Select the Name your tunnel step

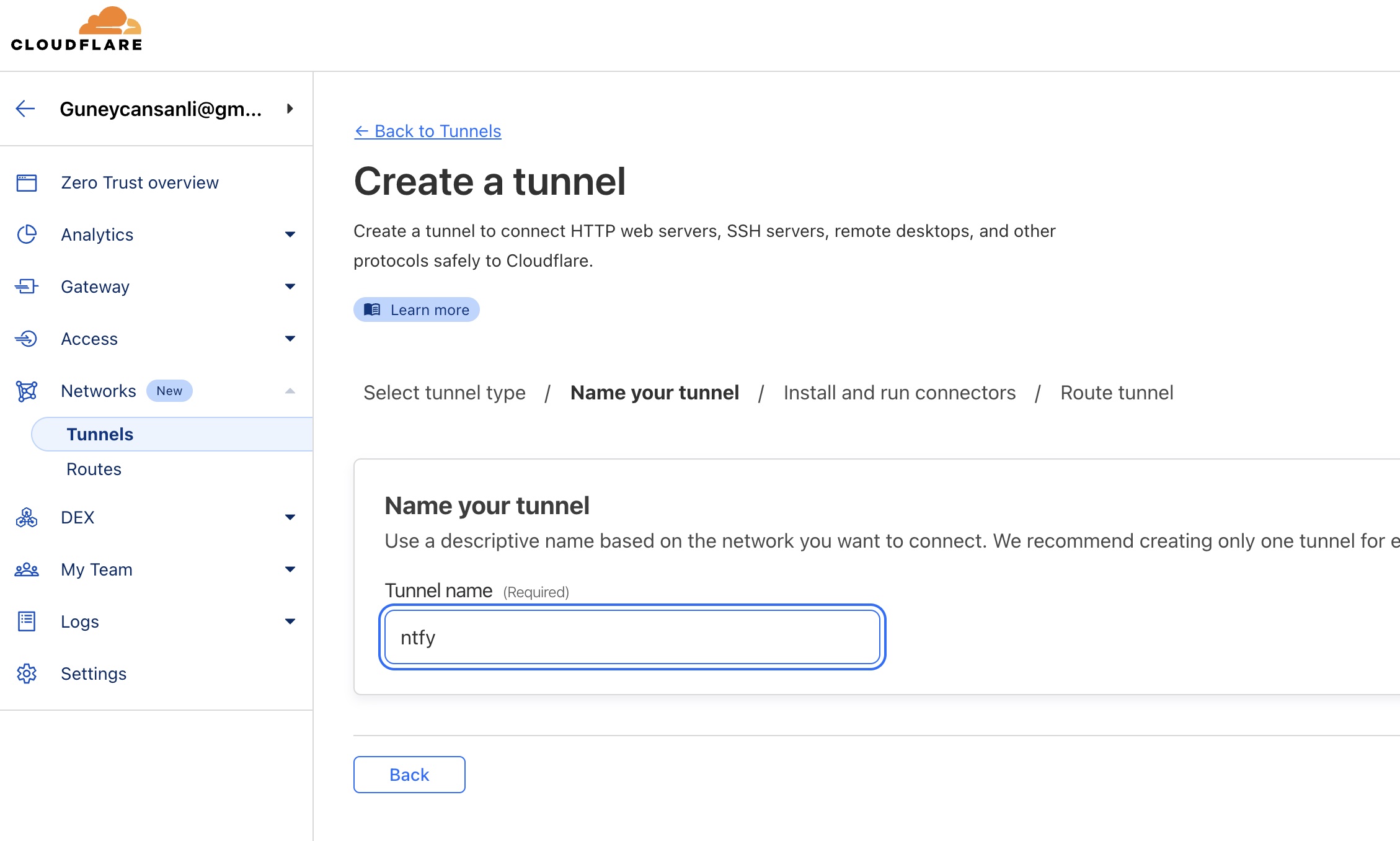655,393
